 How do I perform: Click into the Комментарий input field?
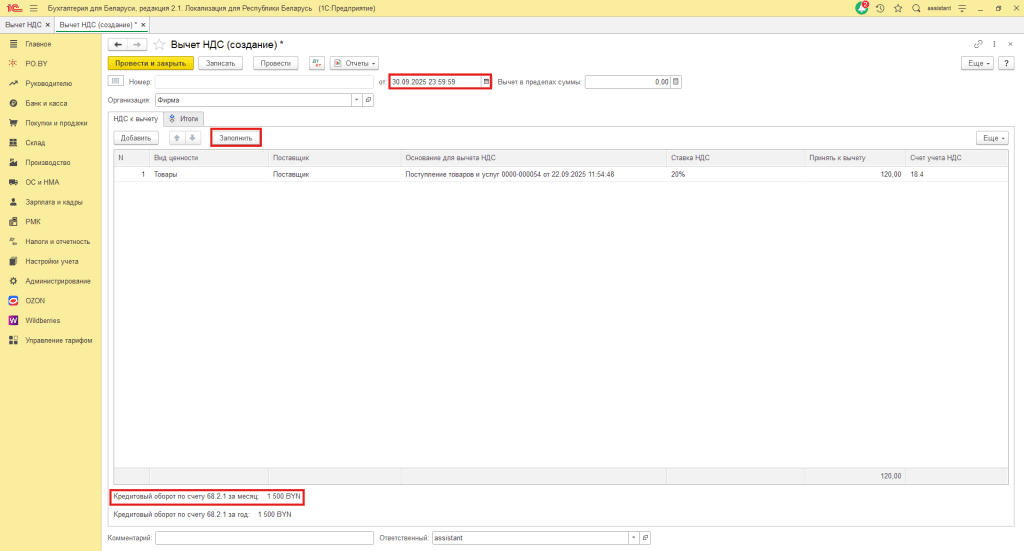tap(264, 538)
